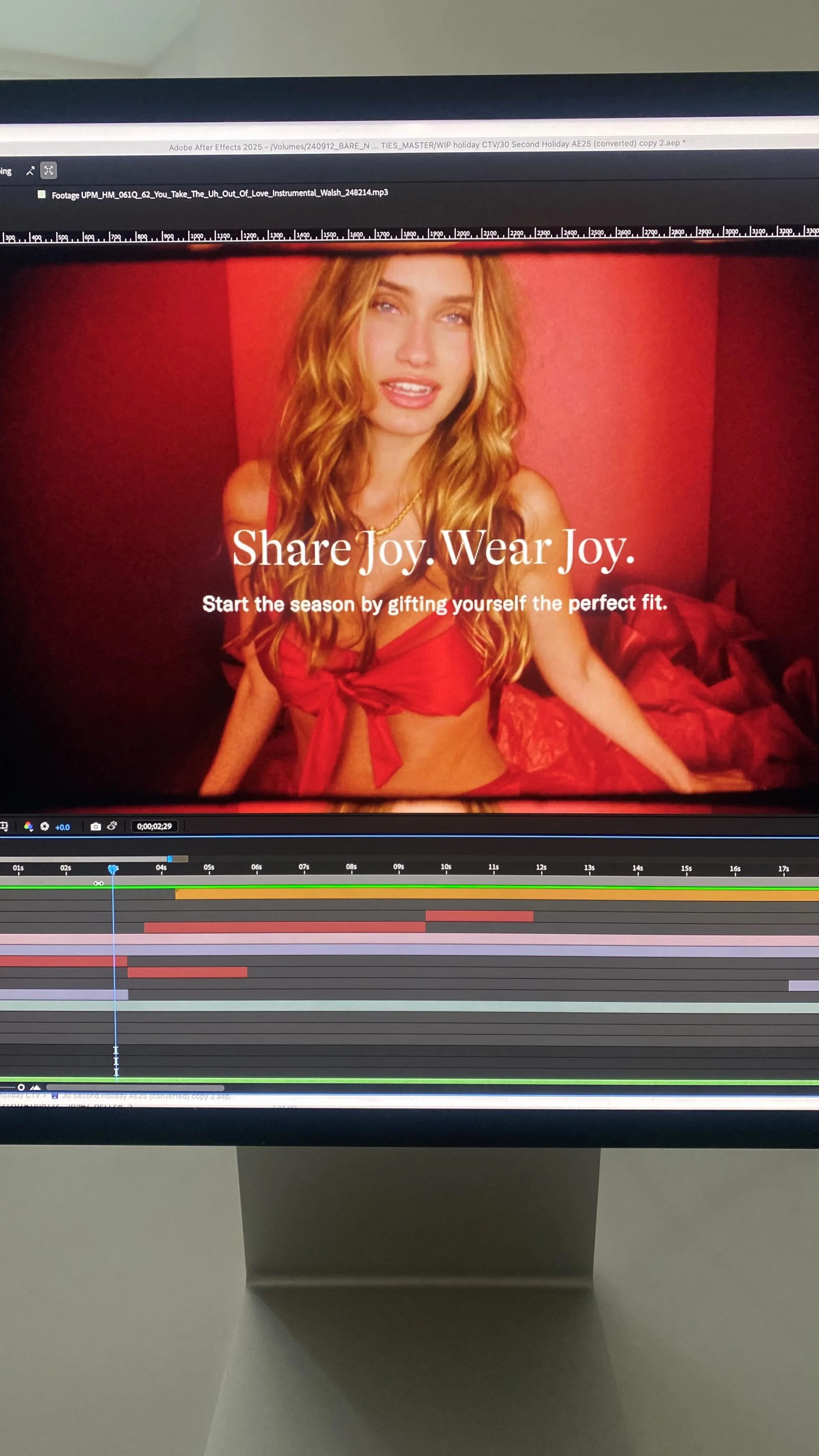819x1456 pixels.
Task: Click the green label square beside Footage
Action: (41, 194)
